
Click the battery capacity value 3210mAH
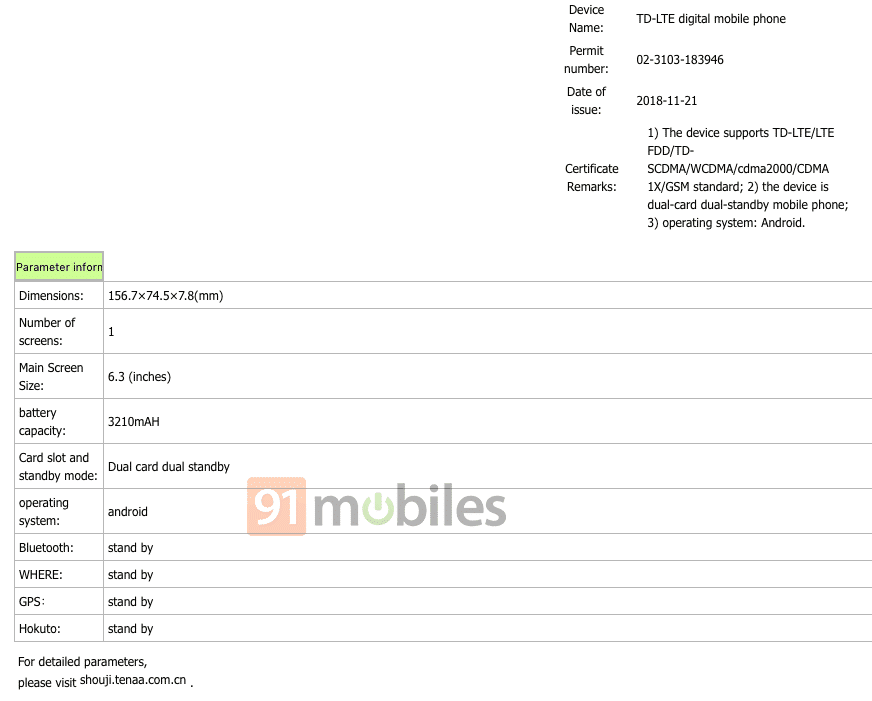pos(133,422)
